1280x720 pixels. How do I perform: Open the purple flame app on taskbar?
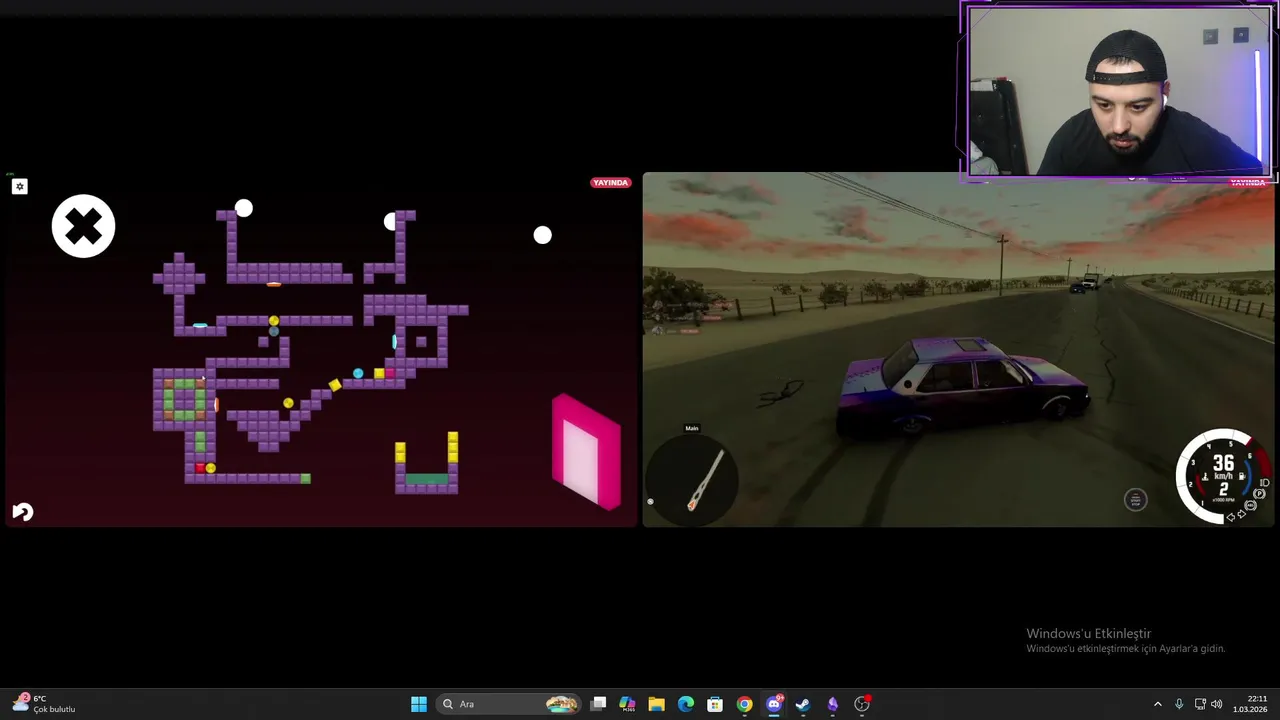point(832,704)
